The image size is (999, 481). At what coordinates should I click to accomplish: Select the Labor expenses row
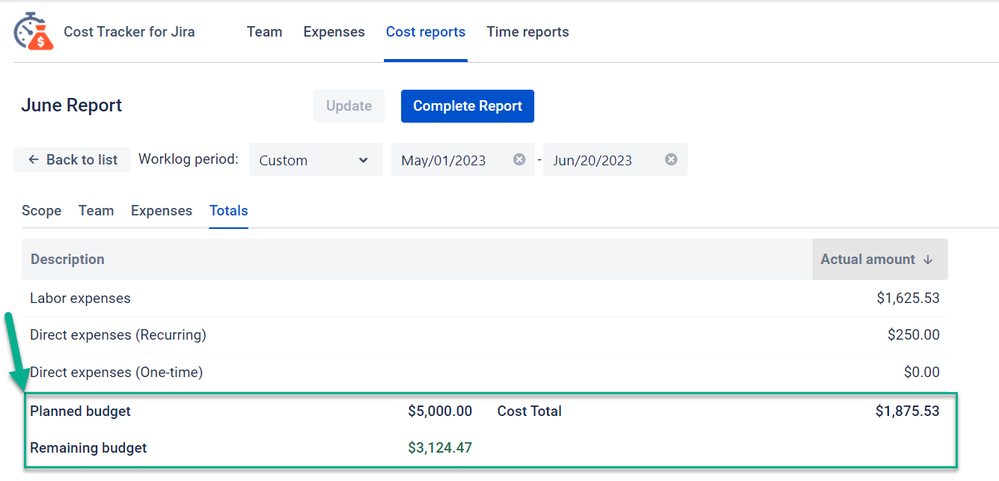point(80,298)
